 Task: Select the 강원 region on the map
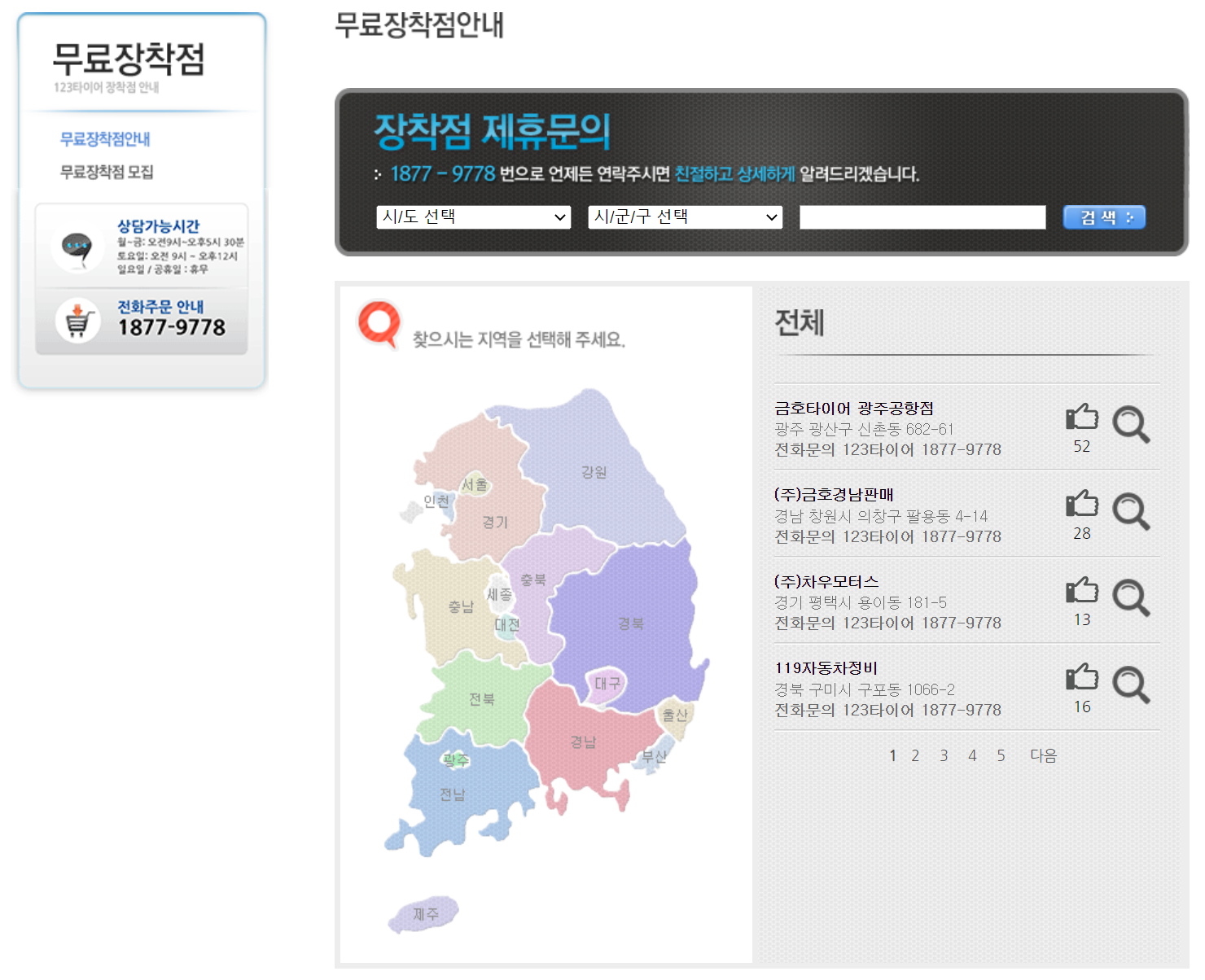[x=595, y=470]
